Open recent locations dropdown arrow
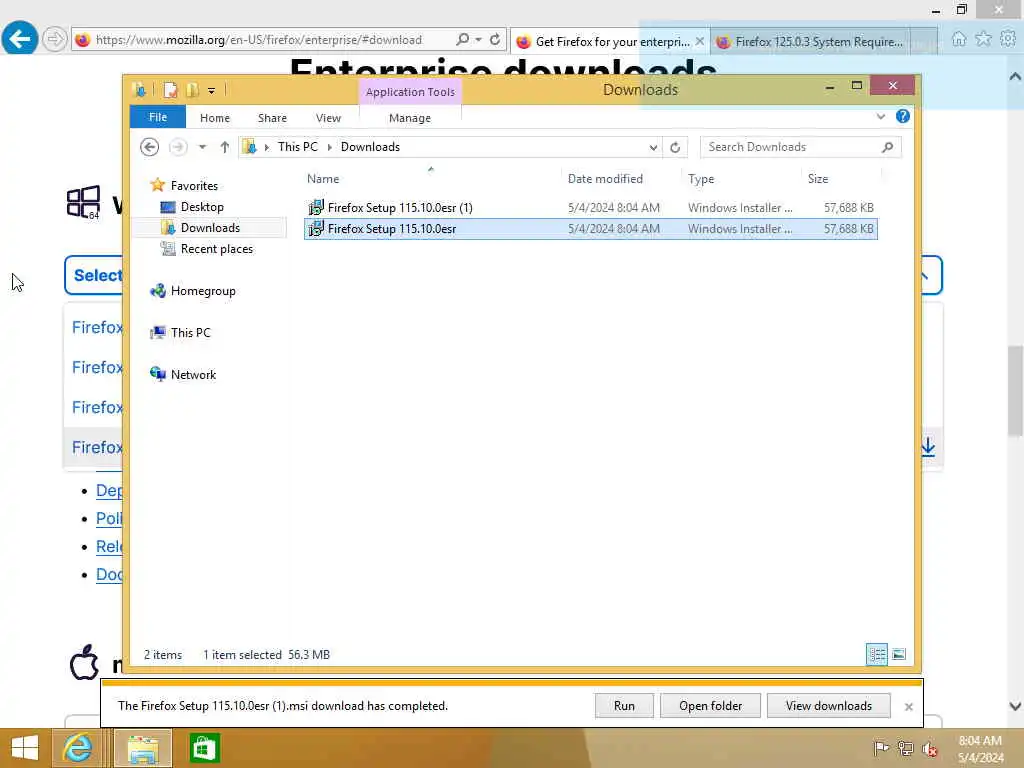The image size is (1024, 768). tap(202, 147)
